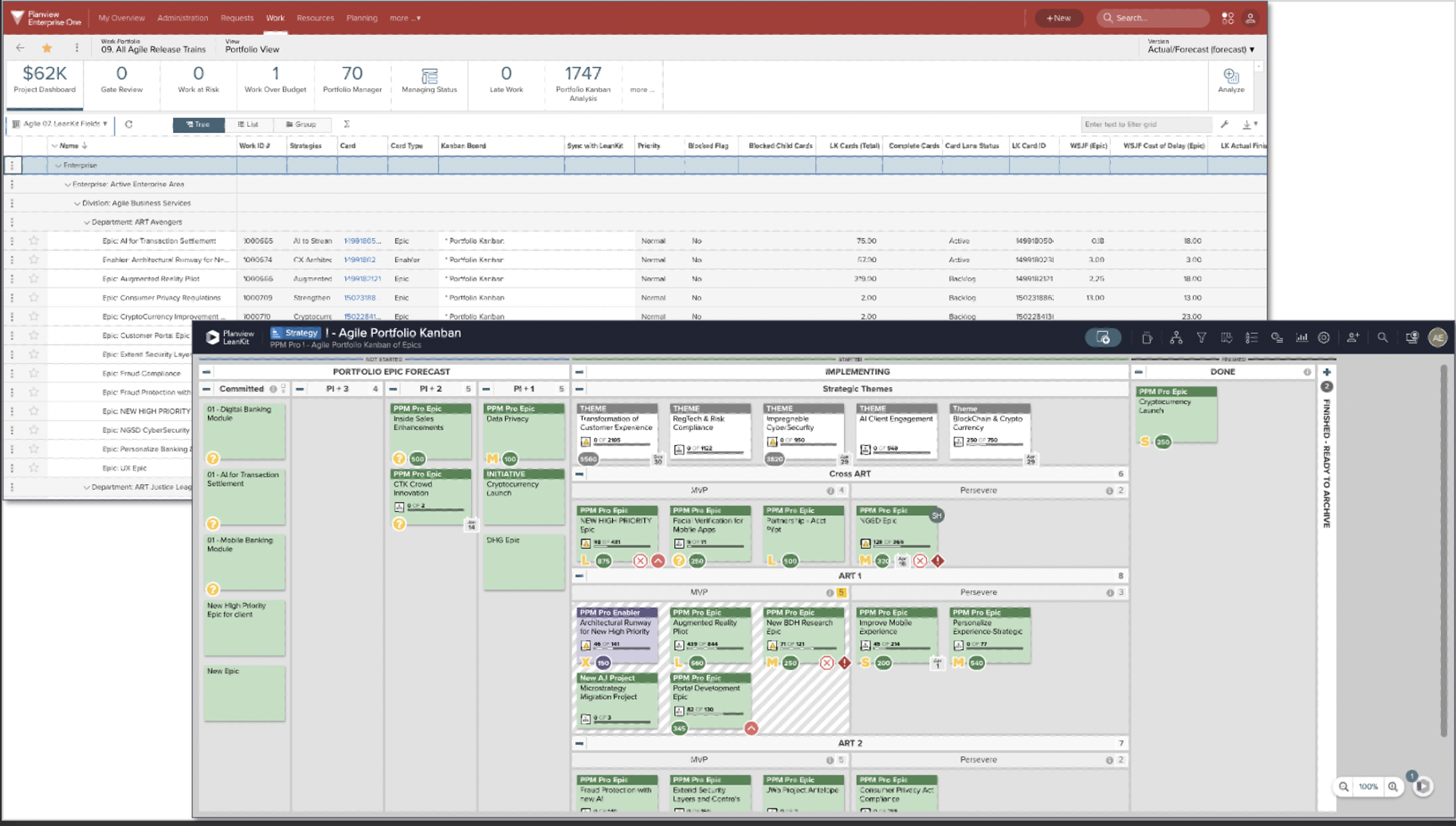Open the 'more...' menu next to Planning

(x=404, y=18)
